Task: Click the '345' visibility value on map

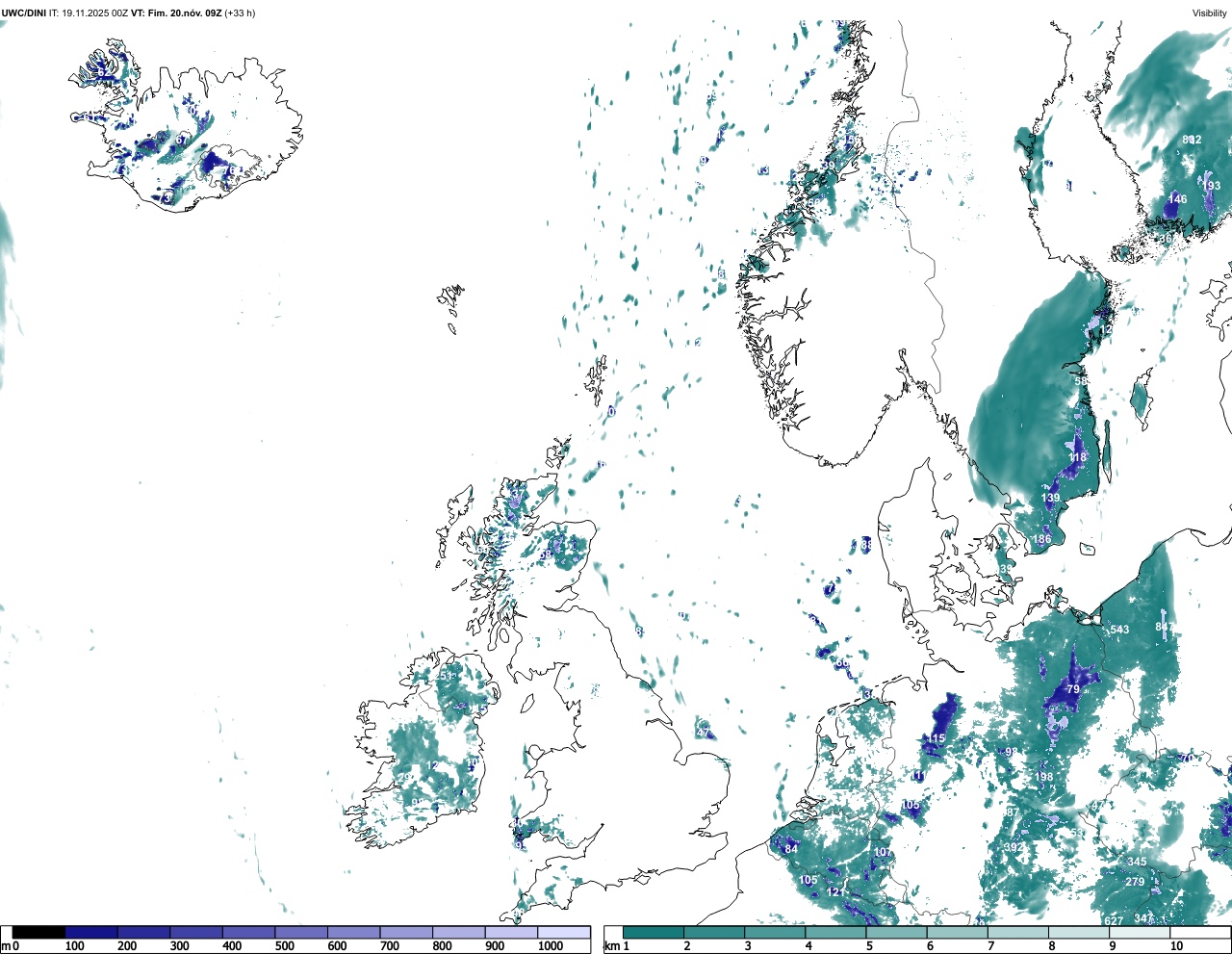Action: click(x=1137, y=862)
